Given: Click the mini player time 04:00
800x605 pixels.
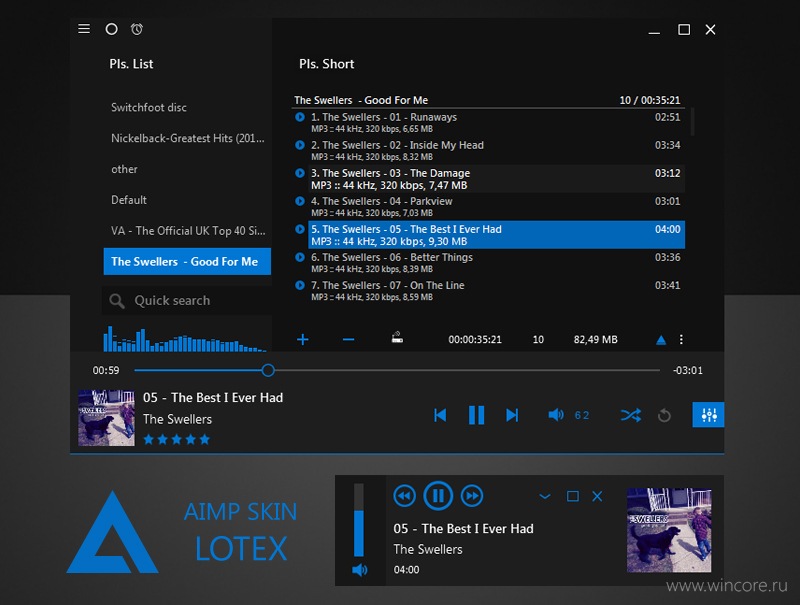Looking at the screenshot, I should 406,570.
